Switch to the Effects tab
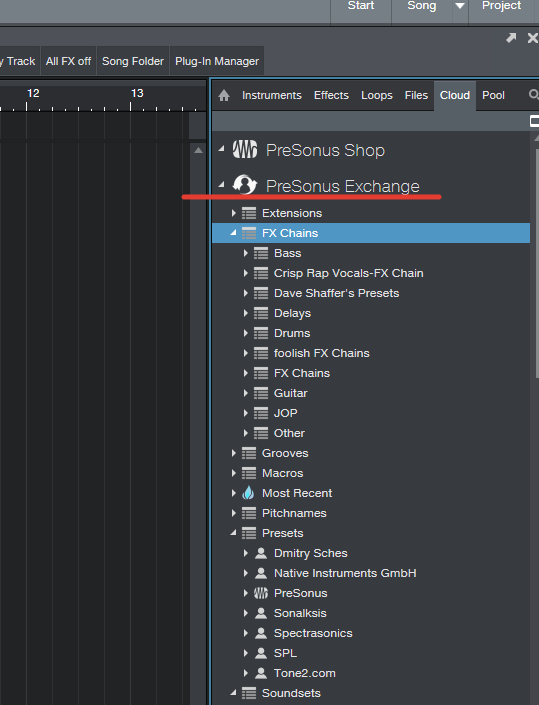 331,95
